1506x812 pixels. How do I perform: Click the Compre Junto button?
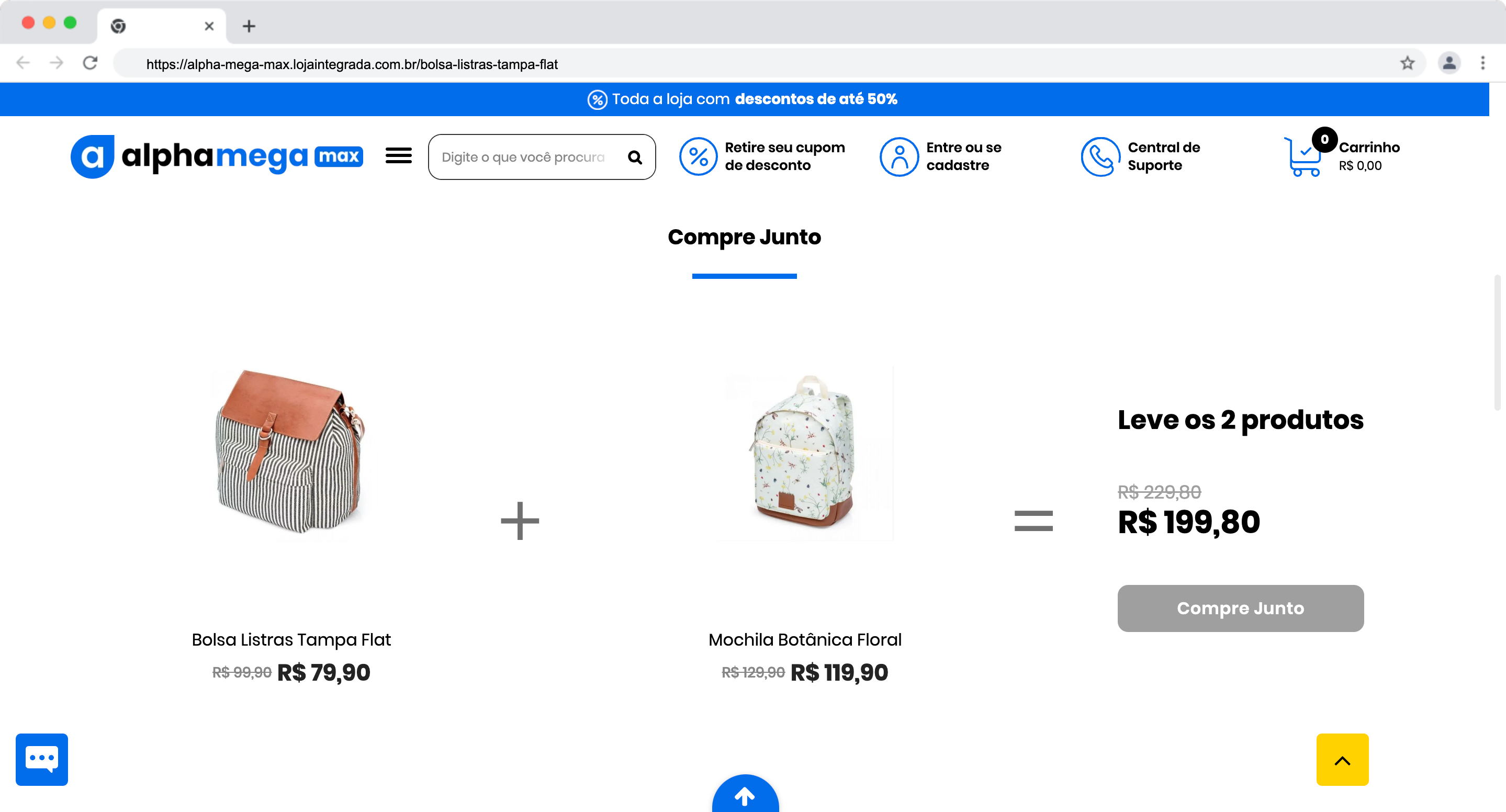pos(1240,608)
